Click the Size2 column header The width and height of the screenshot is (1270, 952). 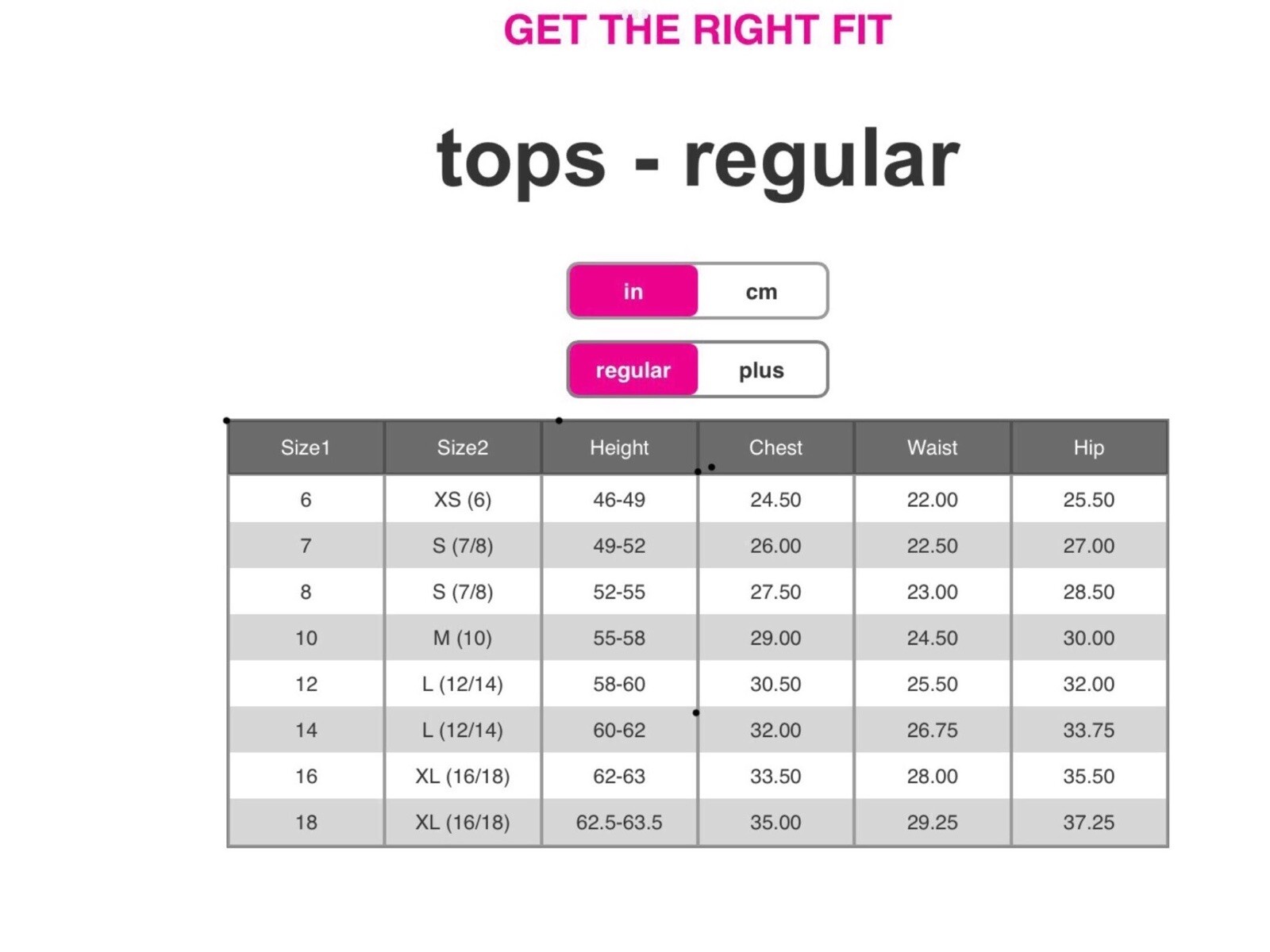point(462,447)
